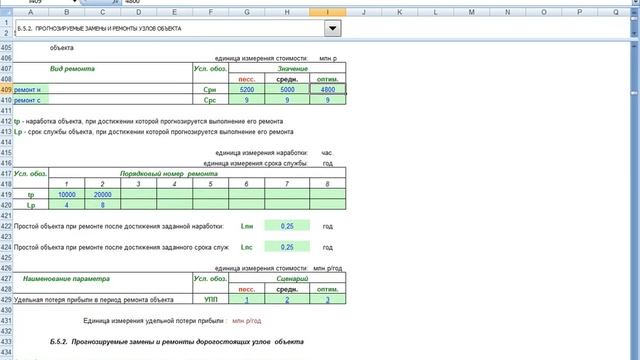Click the 'Вид ремонта' table header
Viewport: 640px width, 360px height.
click(72, 69)
